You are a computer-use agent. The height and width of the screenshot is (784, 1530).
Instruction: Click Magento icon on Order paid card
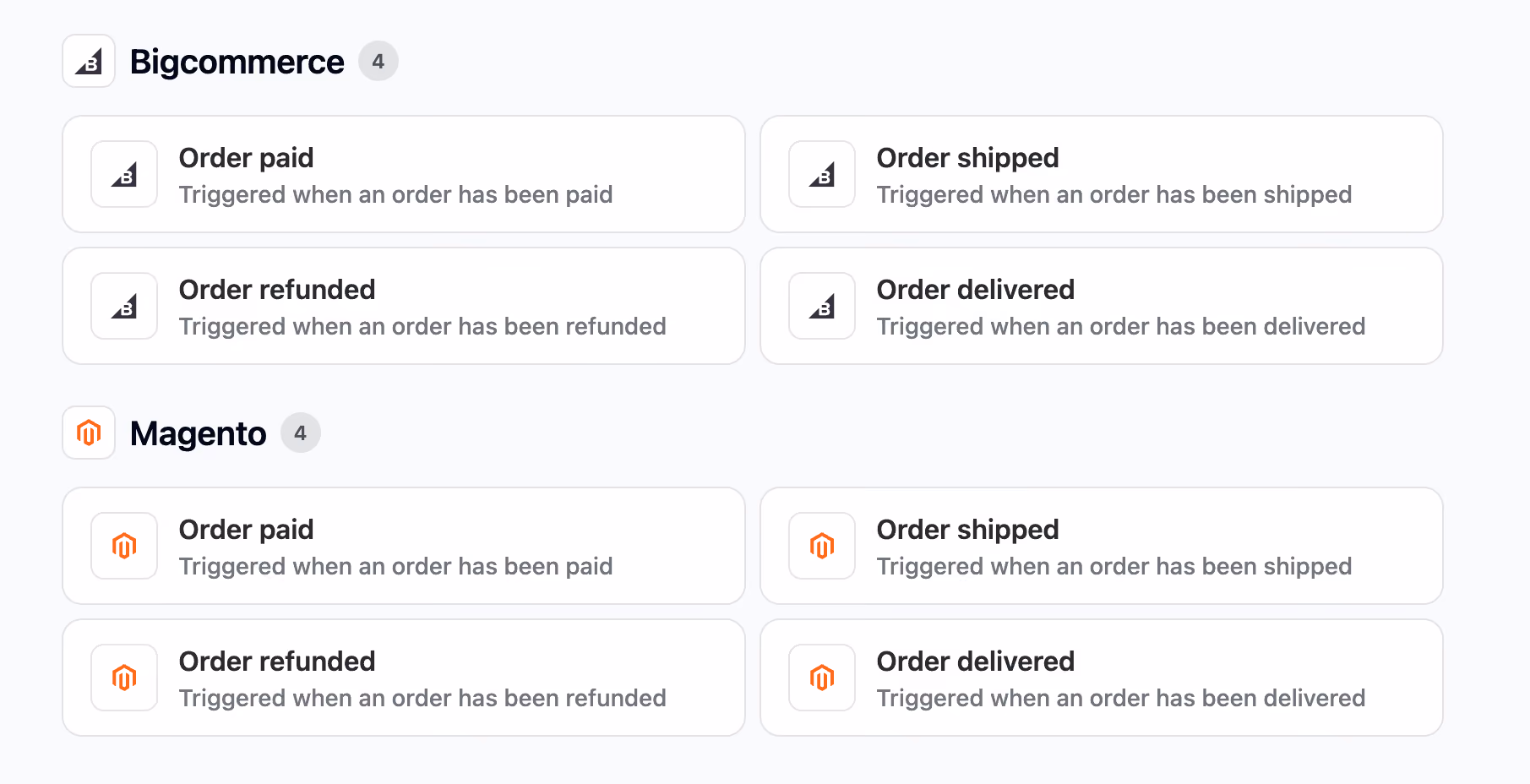tap(124, 546)
